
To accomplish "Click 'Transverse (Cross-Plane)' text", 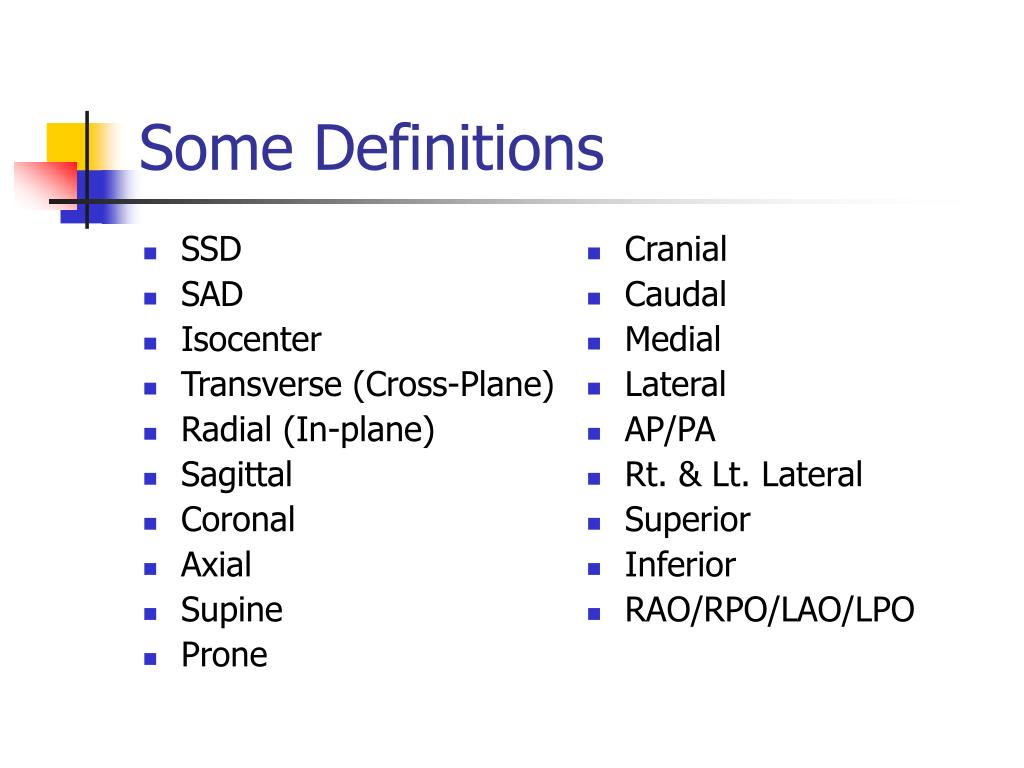I will point(368,385).
